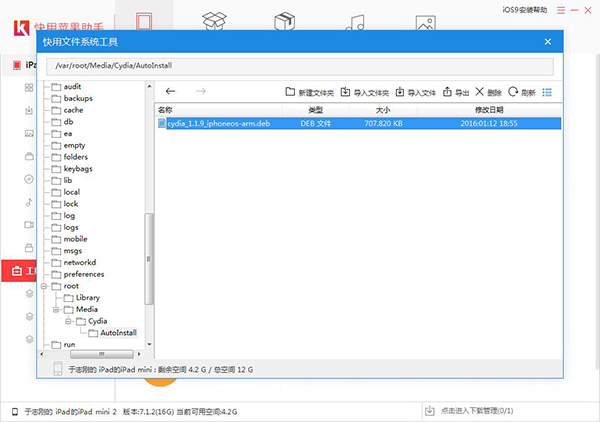Open the package box tab in main window

coord(284,21)
